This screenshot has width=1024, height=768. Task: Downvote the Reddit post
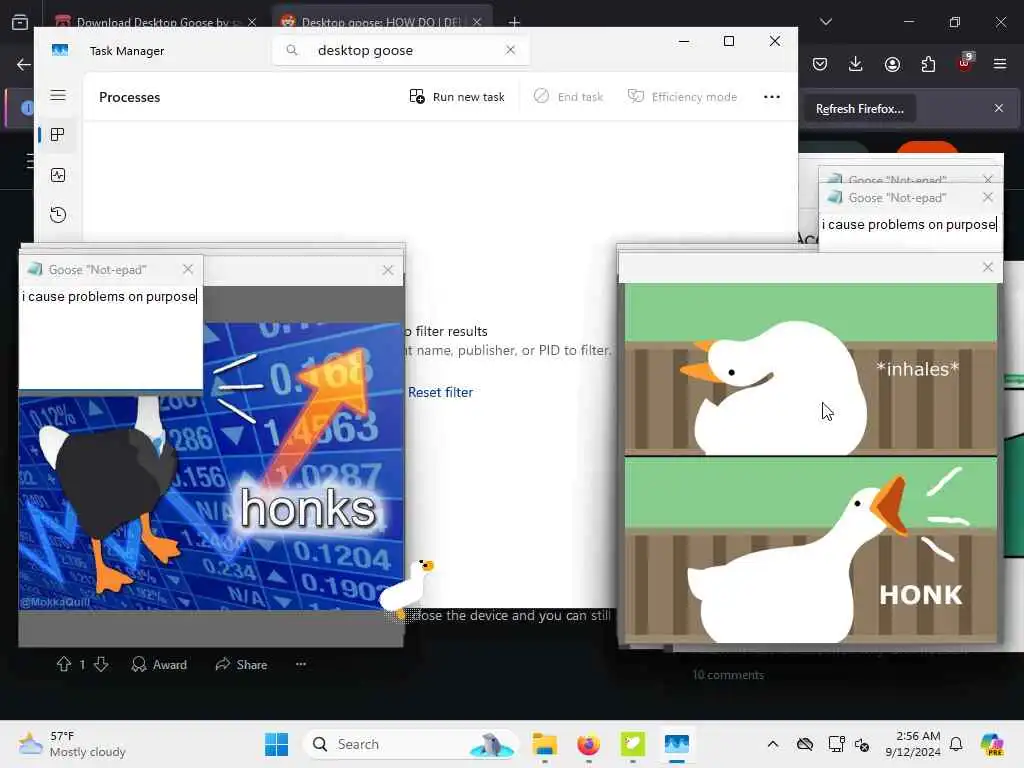[101, 664]
